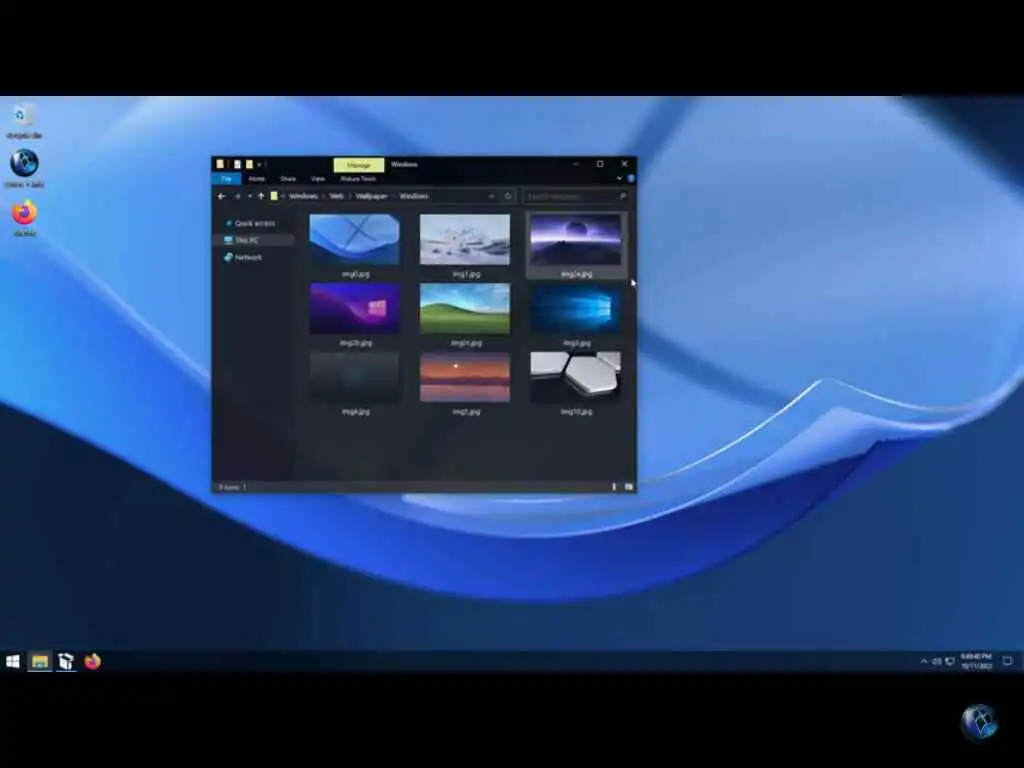Switch to large thumbnails view in status bar
1024x768 pixels.
[629, 487]
